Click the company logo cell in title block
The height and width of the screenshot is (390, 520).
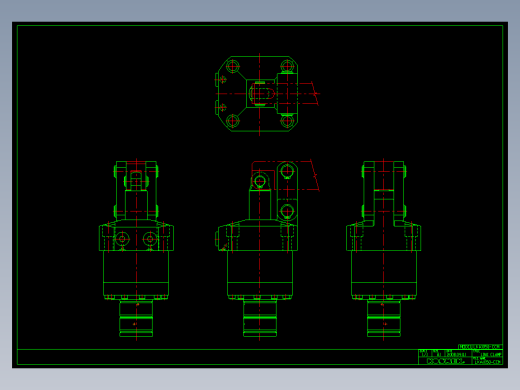click(445, 361)
